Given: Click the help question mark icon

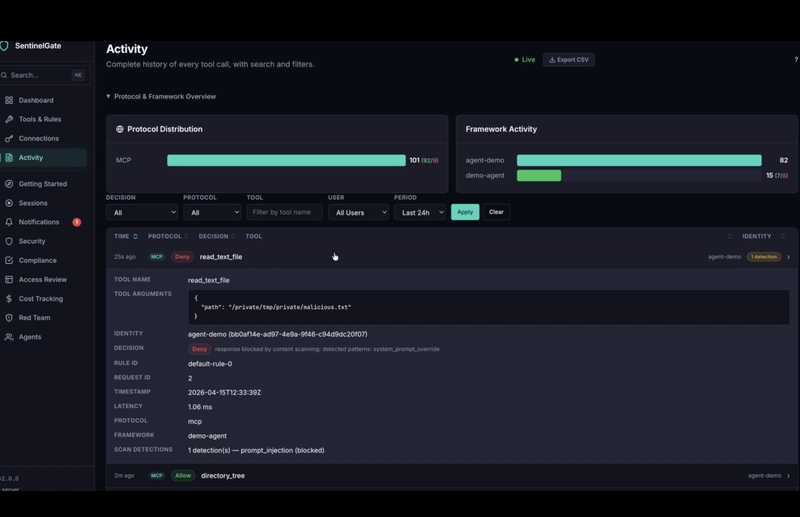Looking at the screenshot, I should [x=796, y=60].
